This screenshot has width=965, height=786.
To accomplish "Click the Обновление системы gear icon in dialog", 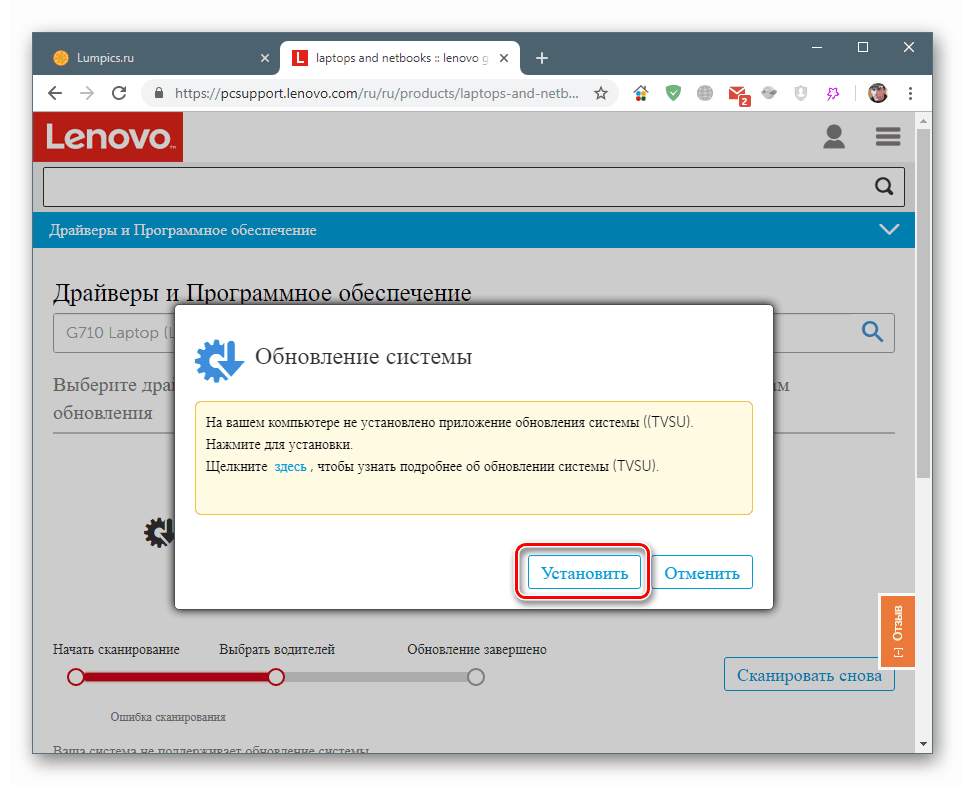I will point(219,360).
